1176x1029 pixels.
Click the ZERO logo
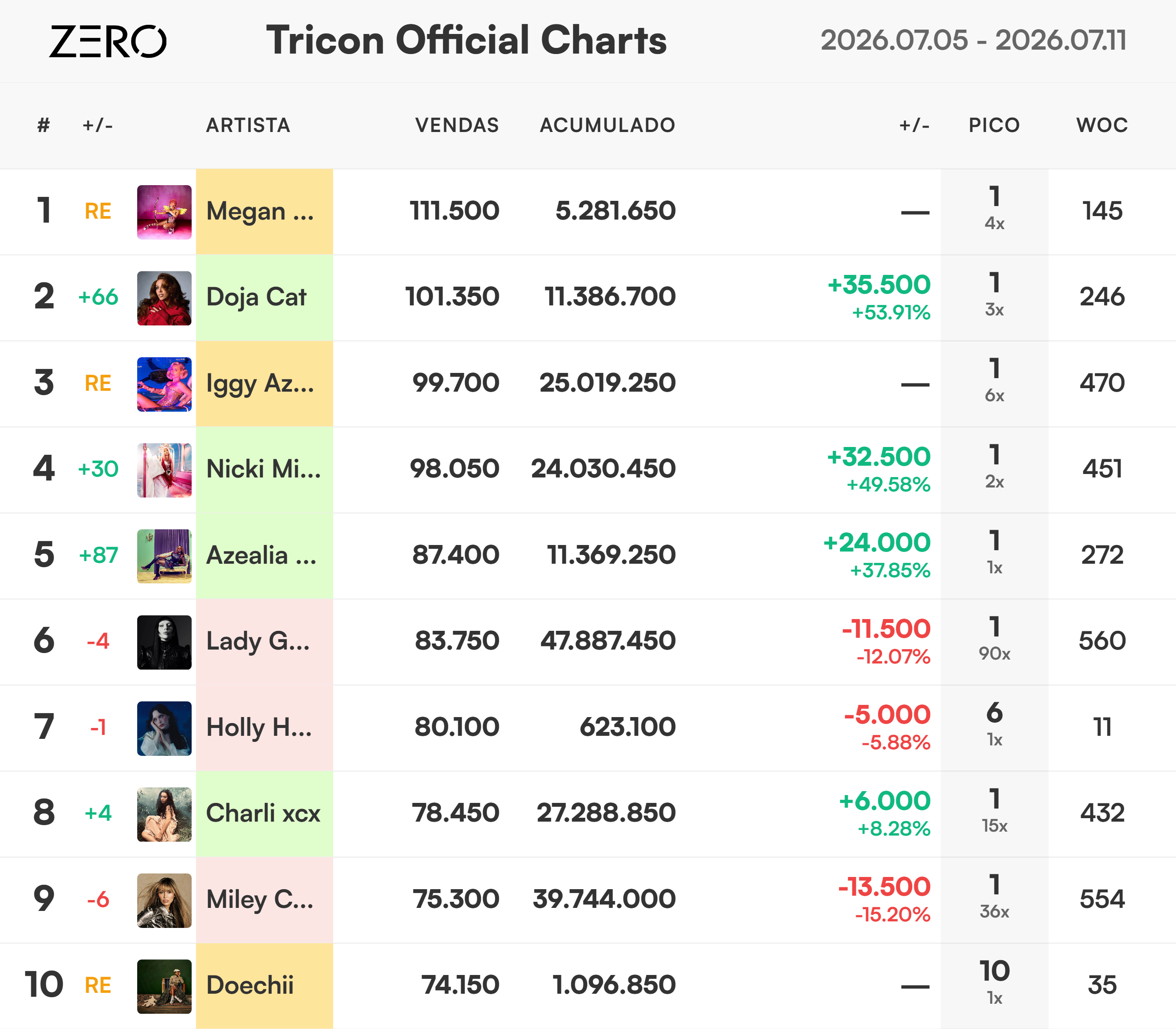(x=108, y=41)
